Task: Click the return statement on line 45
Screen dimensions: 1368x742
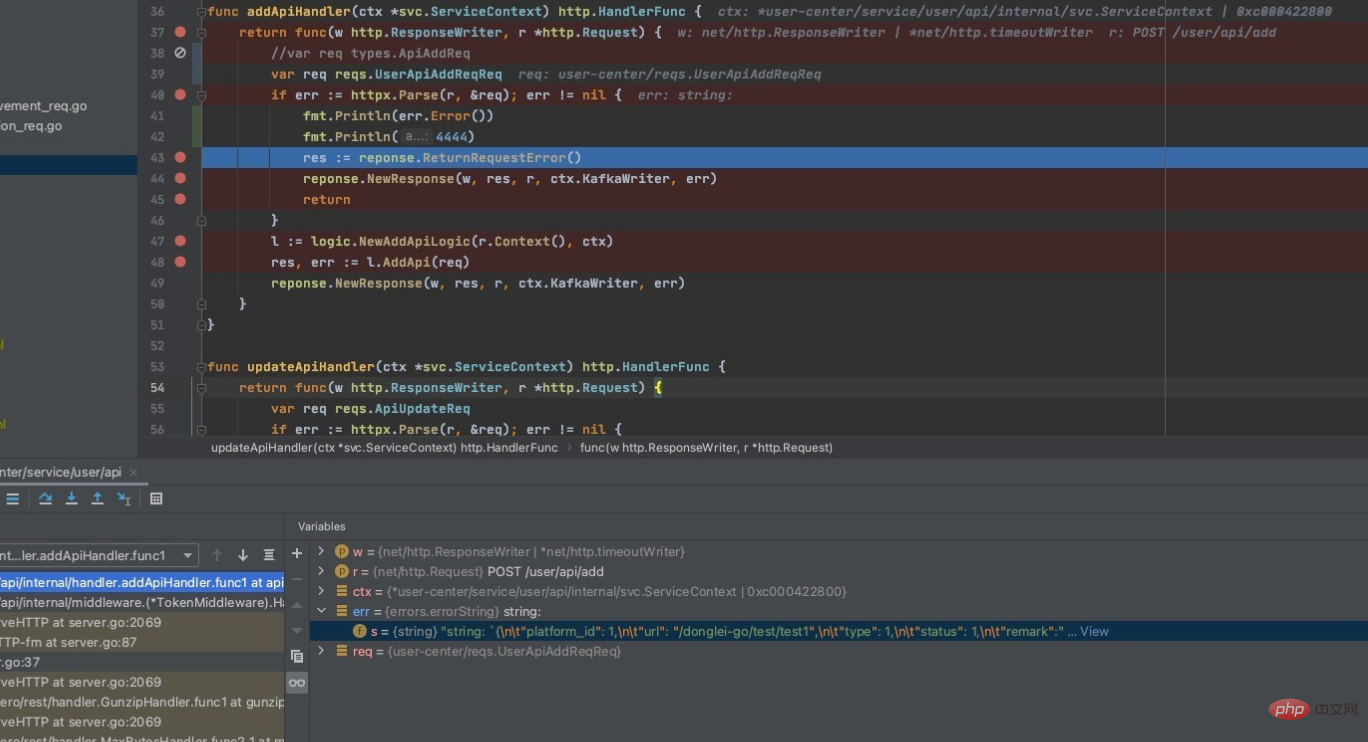Action: (327, 199)
